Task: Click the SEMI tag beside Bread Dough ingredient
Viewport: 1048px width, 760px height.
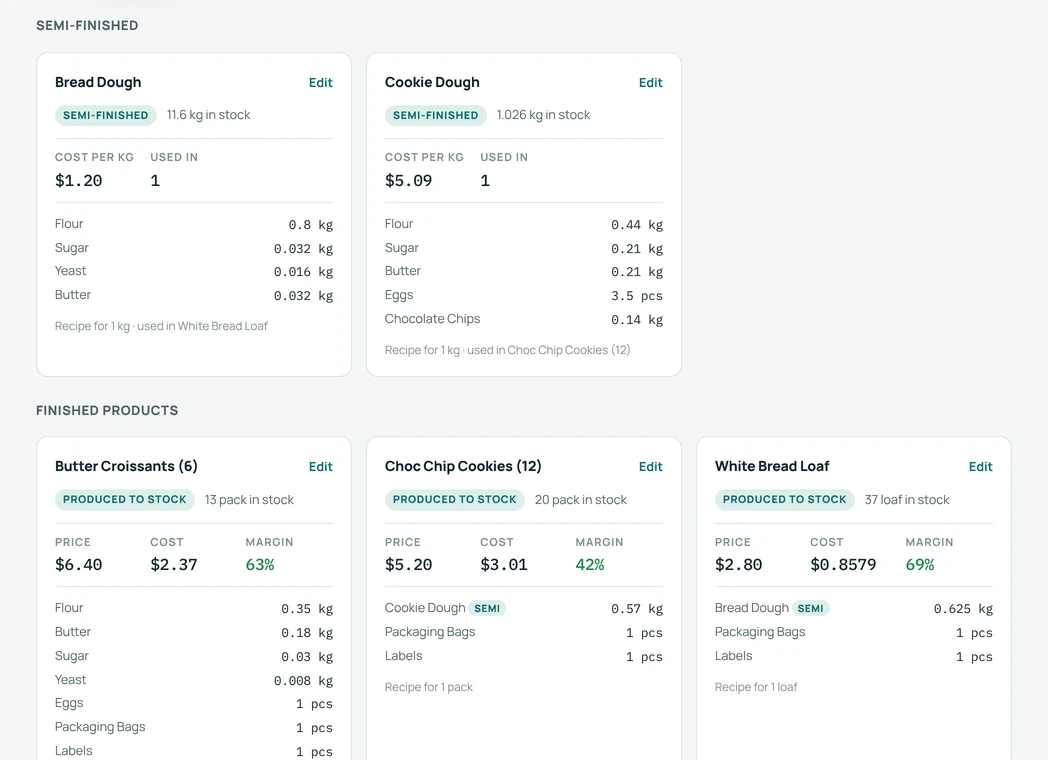Action: [x=811, y=608]
